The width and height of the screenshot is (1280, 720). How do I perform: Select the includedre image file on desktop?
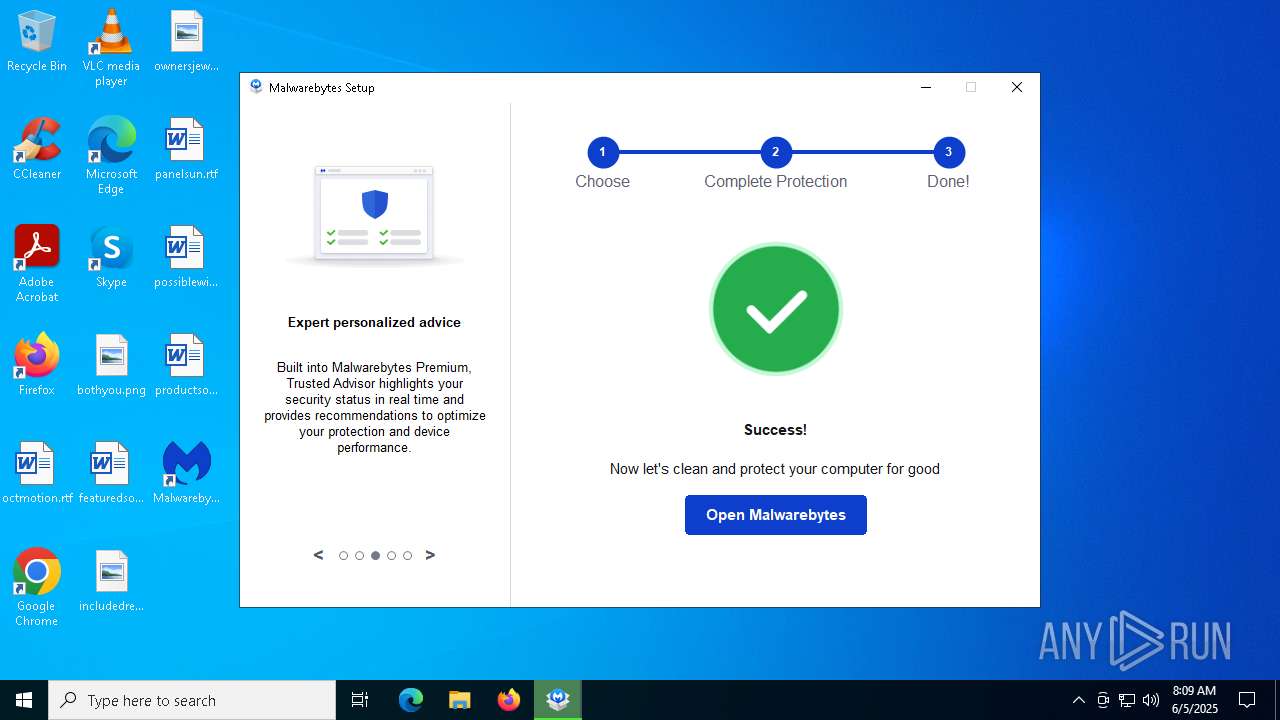111,581
